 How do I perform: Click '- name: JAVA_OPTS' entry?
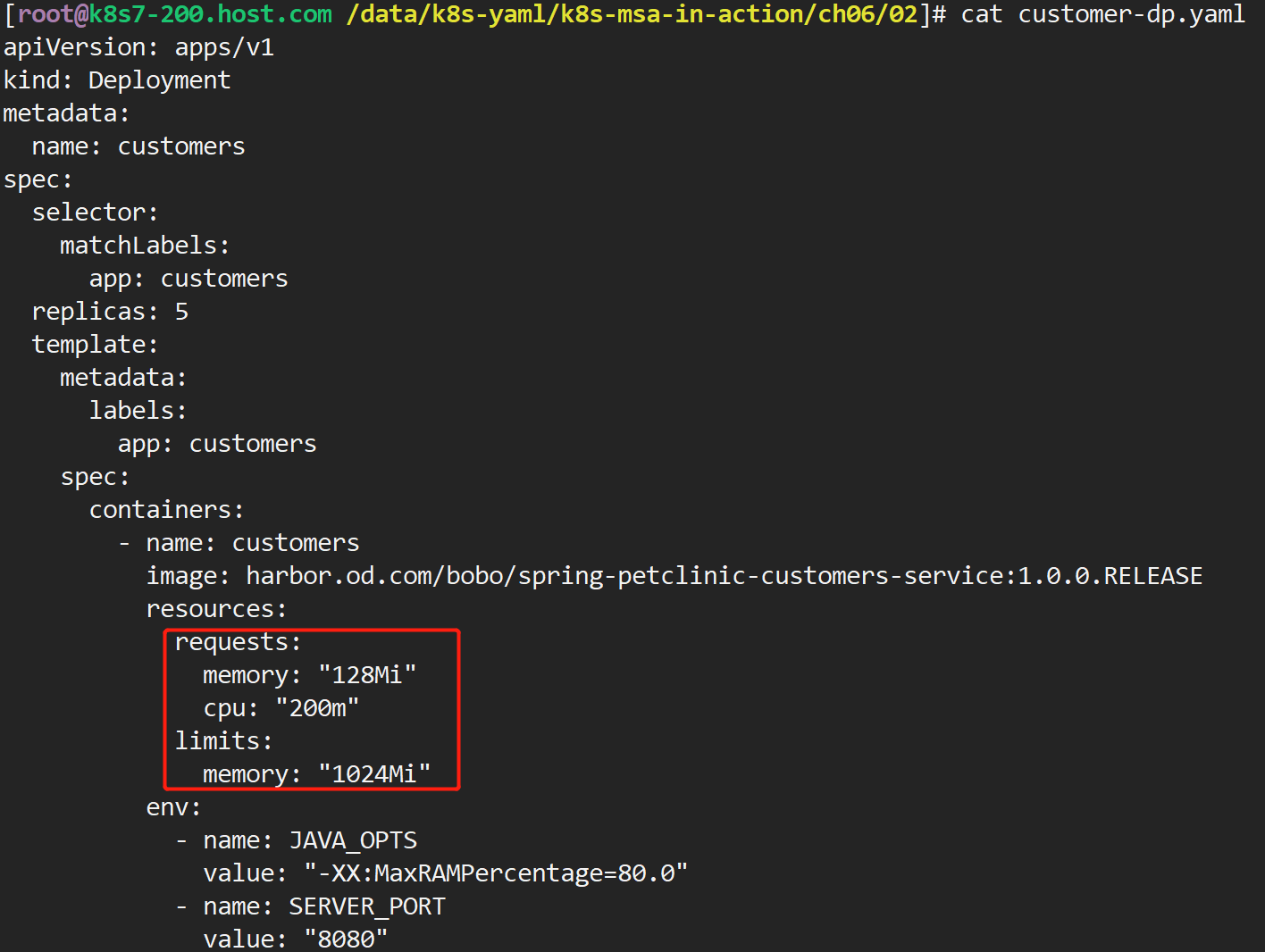296,841
